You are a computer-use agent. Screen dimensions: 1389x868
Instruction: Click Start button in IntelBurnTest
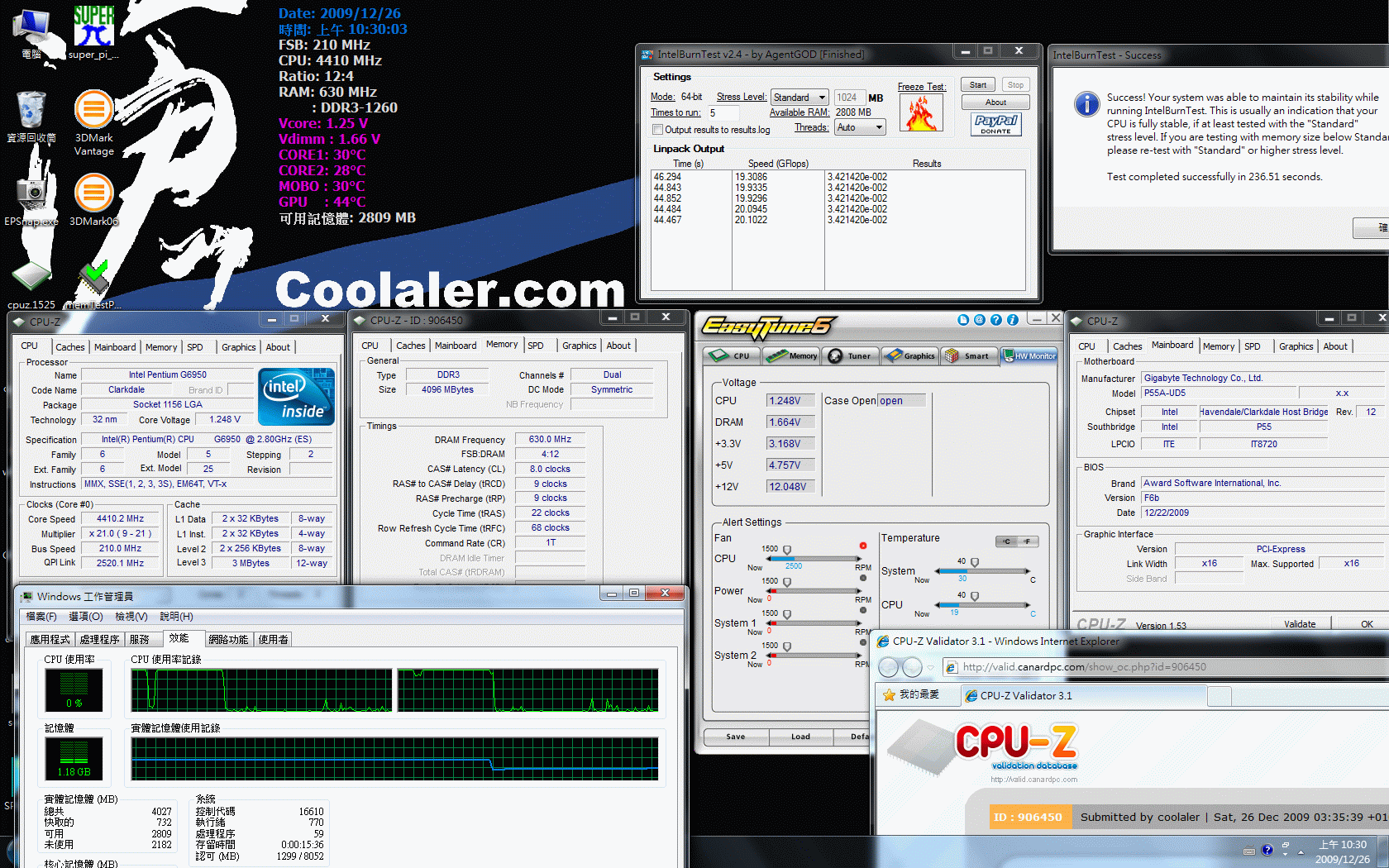pos(978,85)
